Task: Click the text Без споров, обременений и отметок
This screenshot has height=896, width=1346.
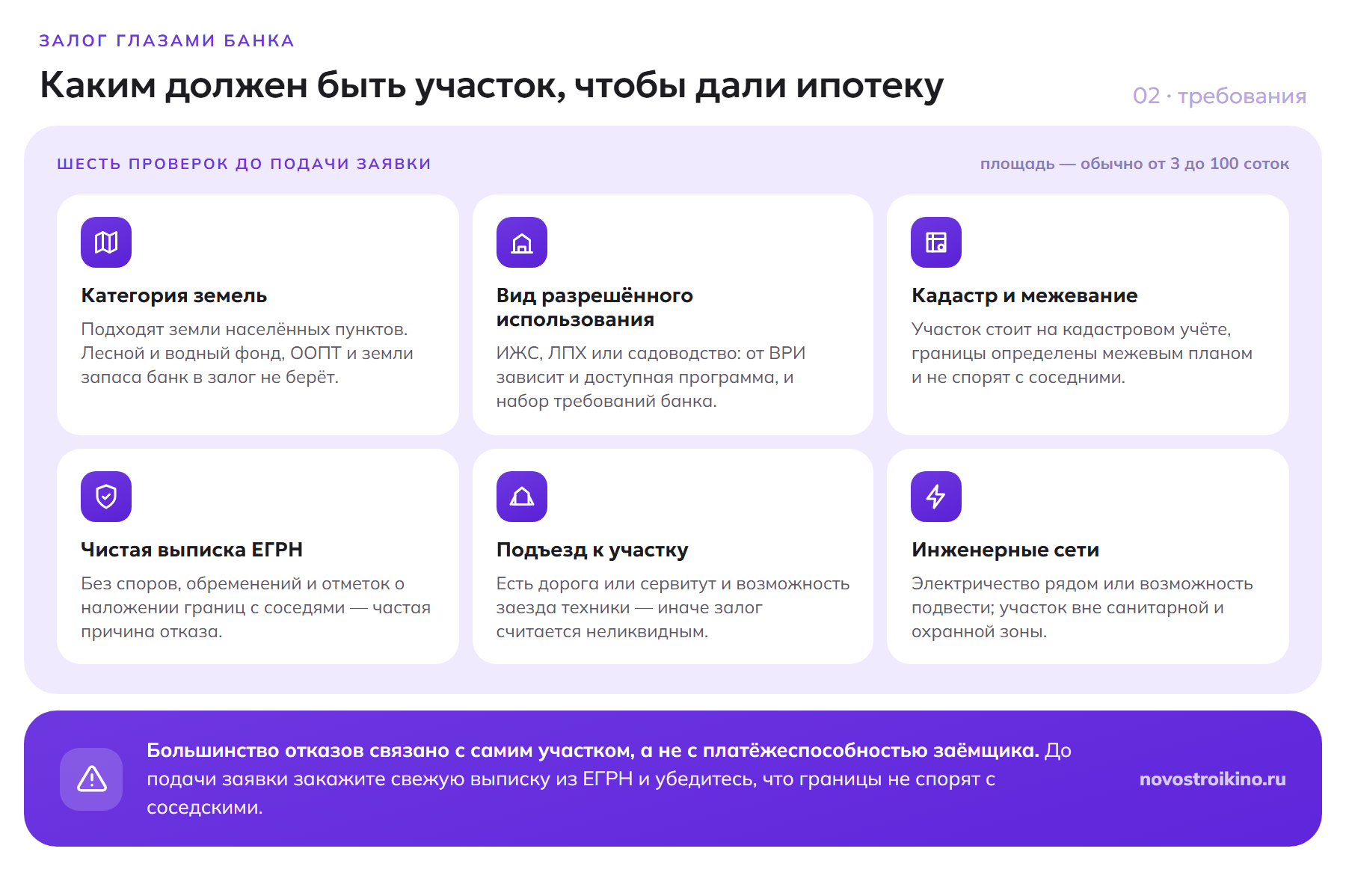Action: point(256,607)
